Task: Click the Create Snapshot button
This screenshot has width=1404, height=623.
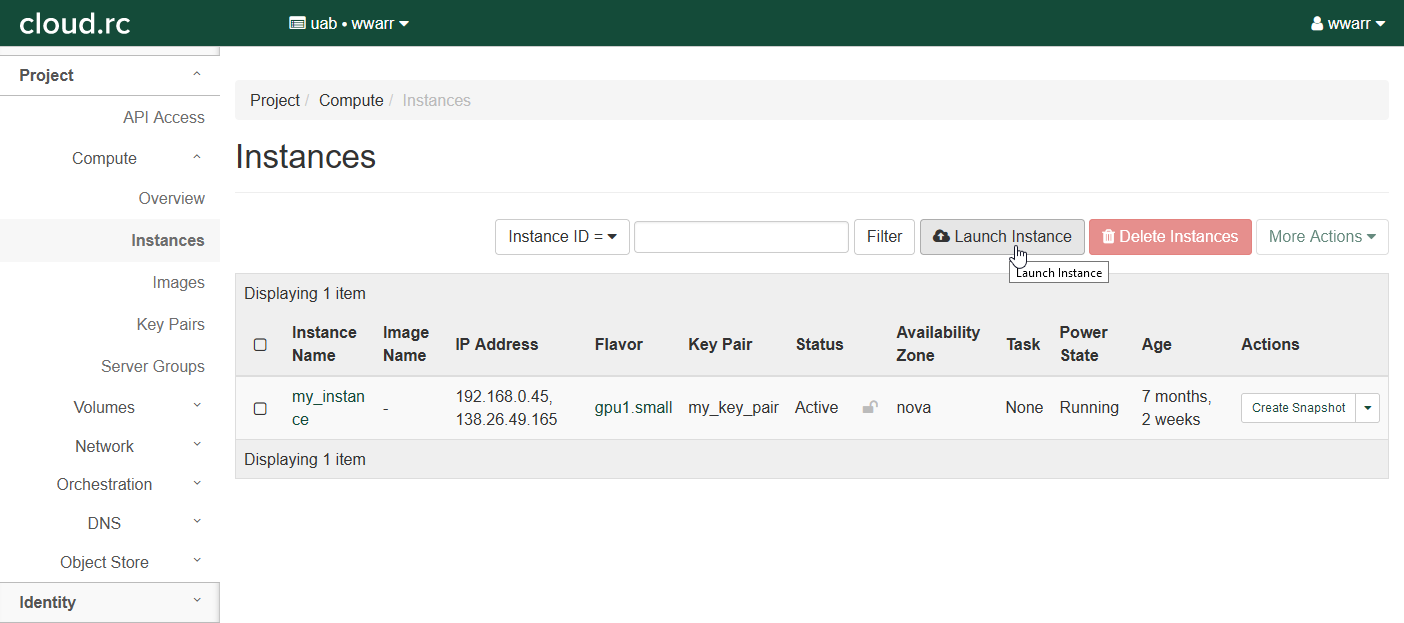Action: (1298, 408)
